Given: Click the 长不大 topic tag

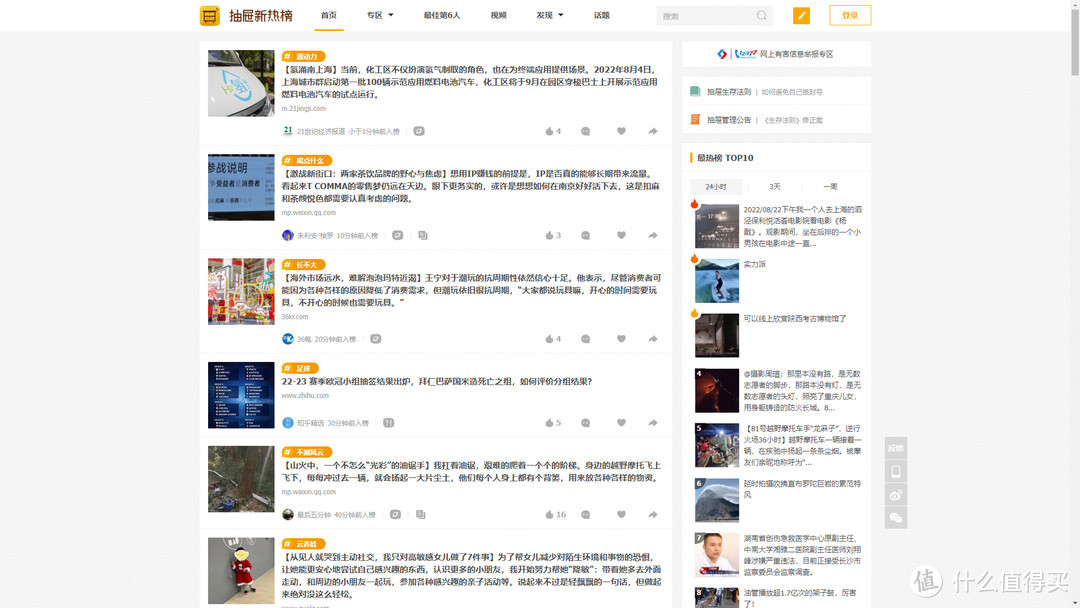Looking at the screenshot, I should pyautogui.click(x=303, y=264).
